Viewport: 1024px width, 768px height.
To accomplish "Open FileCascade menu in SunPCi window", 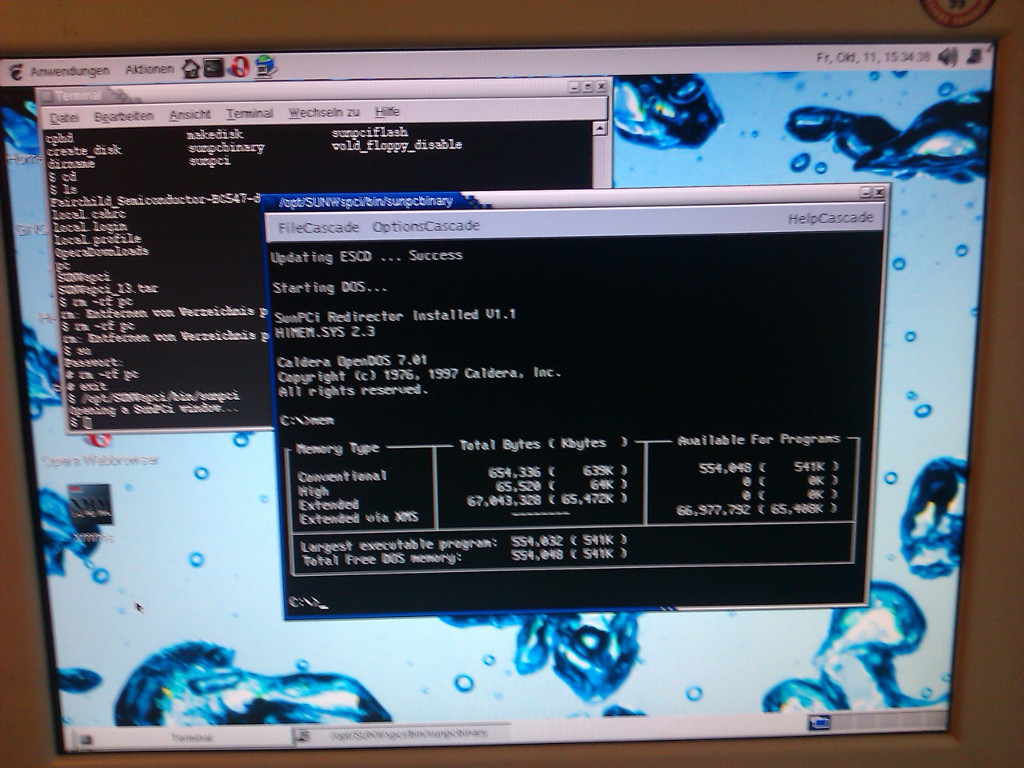I will click(319, 227).
